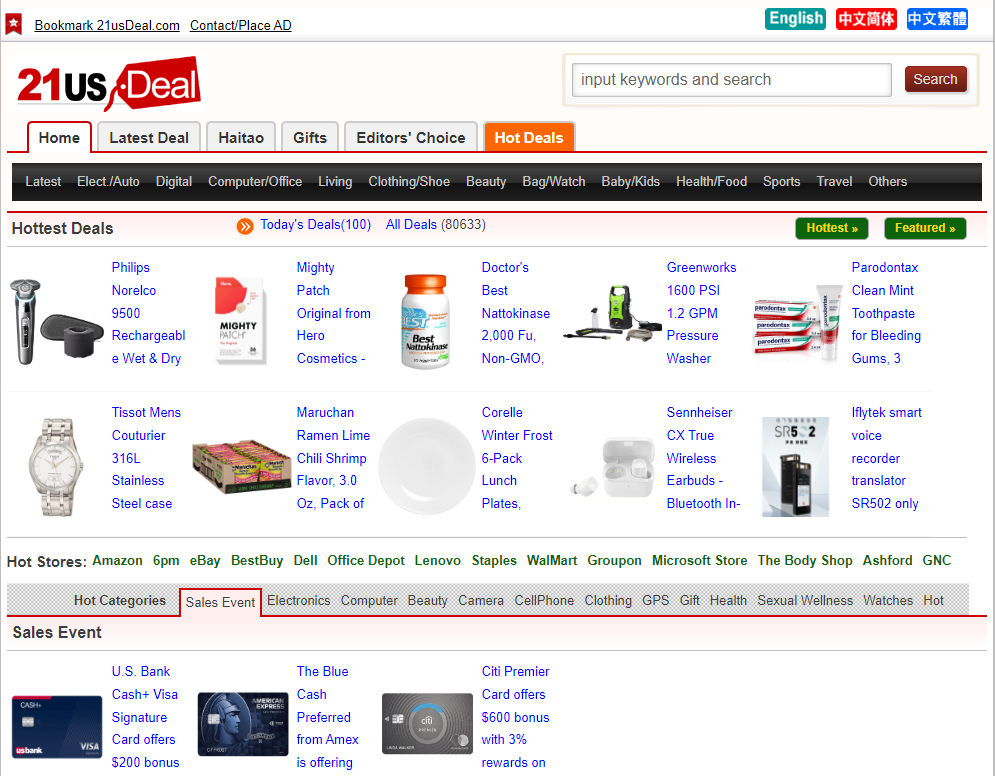Select the 中文简体 language button
This screenshot has height=776, width=995.
pos(866,19)
